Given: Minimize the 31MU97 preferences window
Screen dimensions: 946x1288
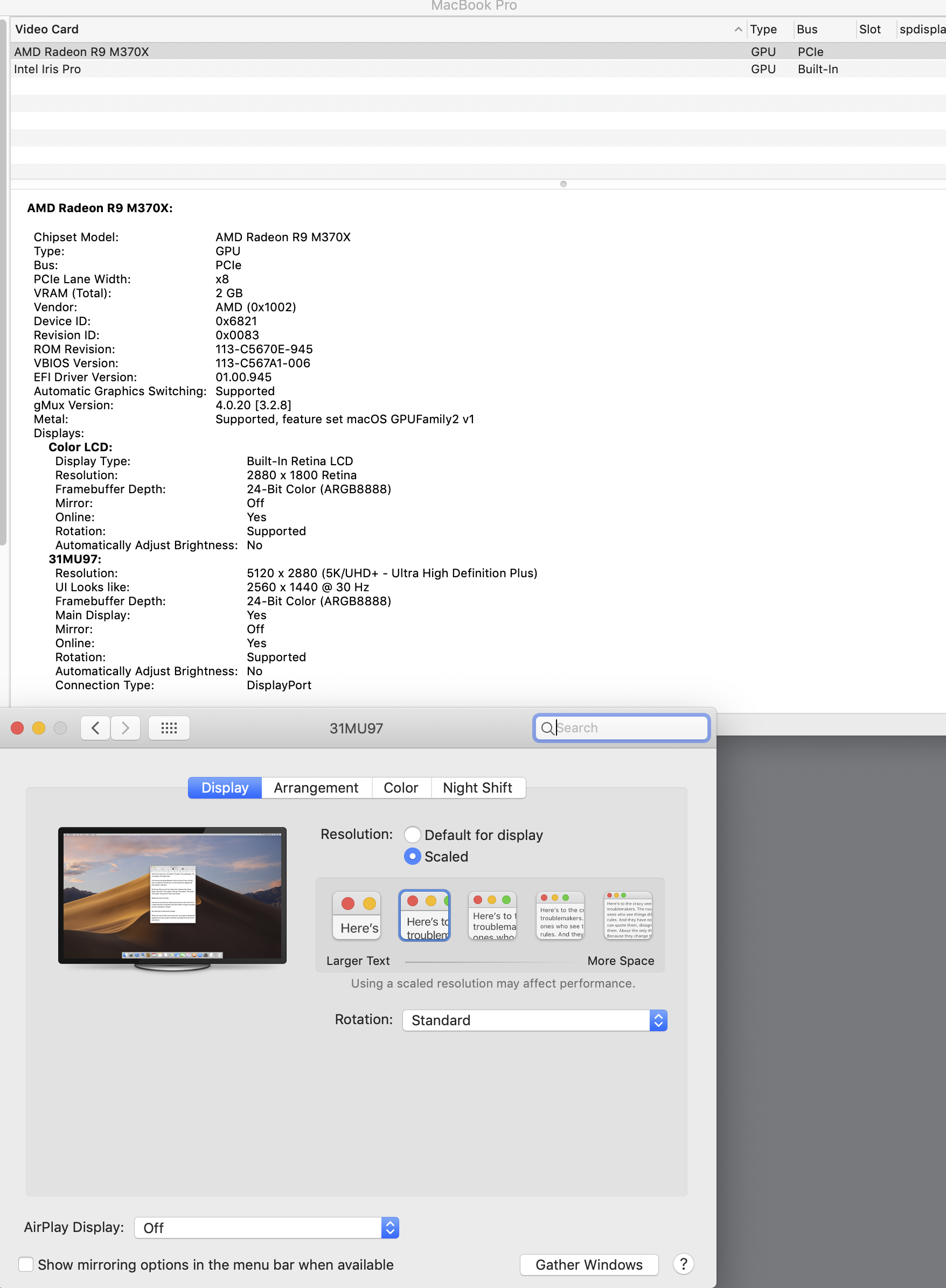Looking at the screenshot, I should tap(38, 728).
